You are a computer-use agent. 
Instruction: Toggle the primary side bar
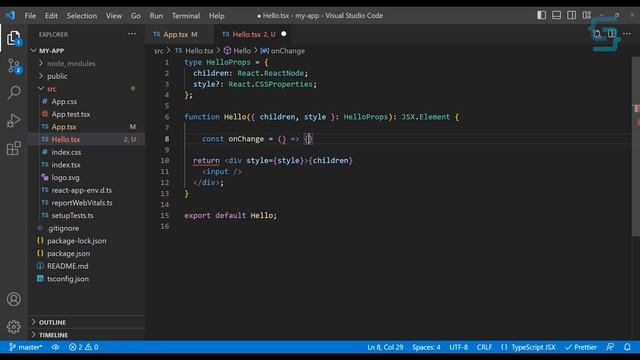tap(542, 16)
